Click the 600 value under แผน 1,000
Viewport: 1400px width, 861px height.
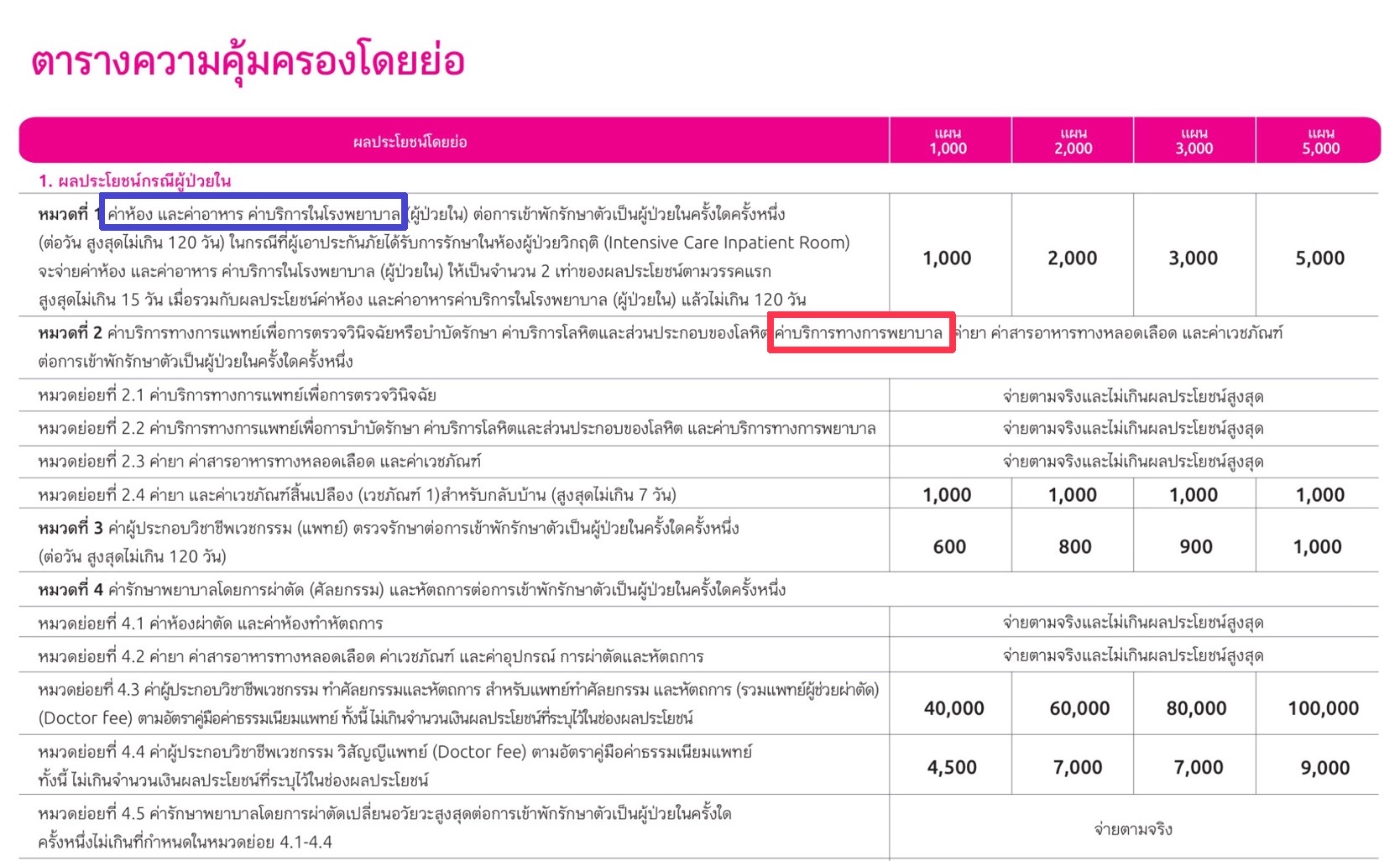point(949,545)
